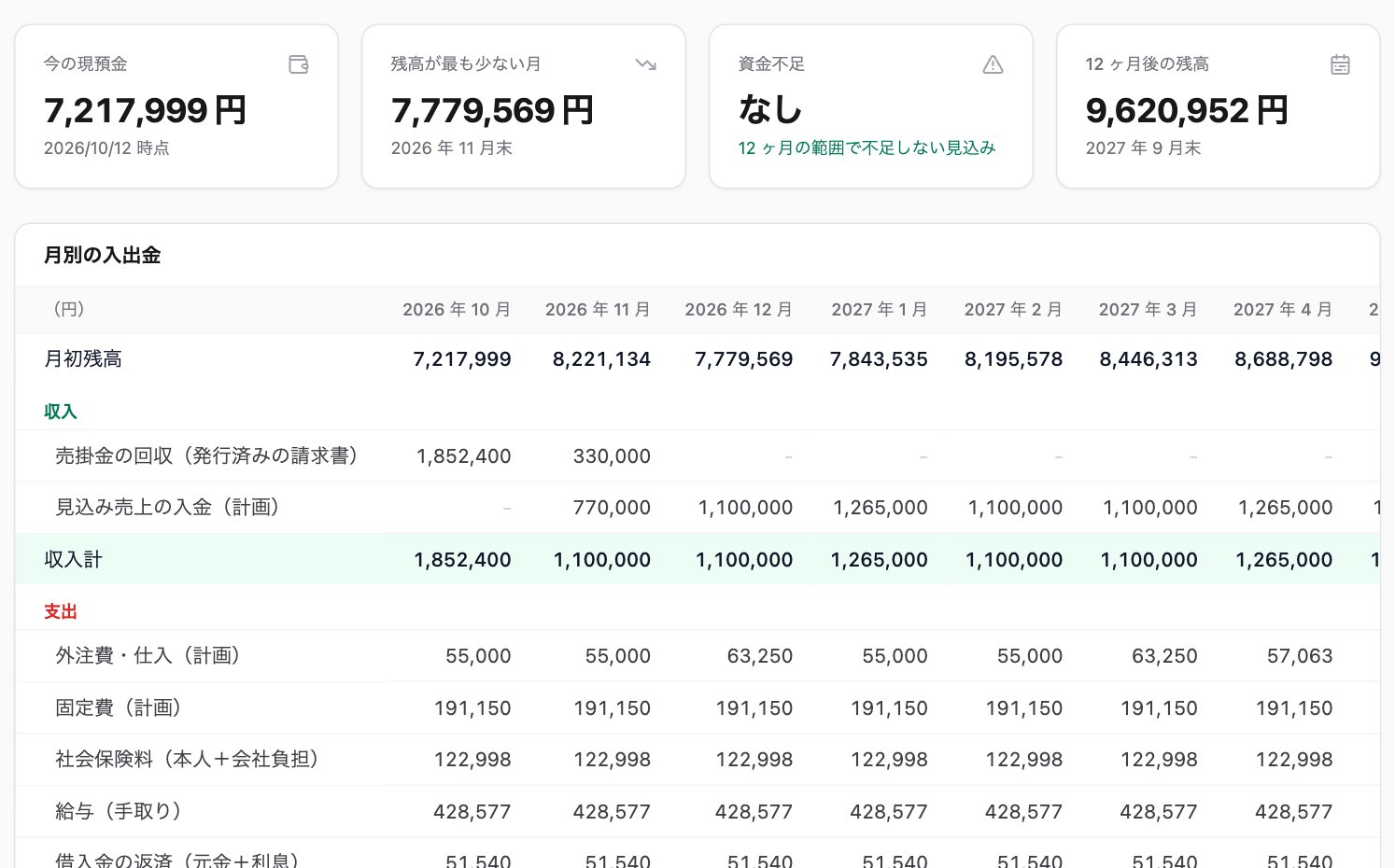Click the warning triangle icon on 資金不足 card
Image resolution: width=1395 pixels, height=868 pixels.
[x=993, y=64]
